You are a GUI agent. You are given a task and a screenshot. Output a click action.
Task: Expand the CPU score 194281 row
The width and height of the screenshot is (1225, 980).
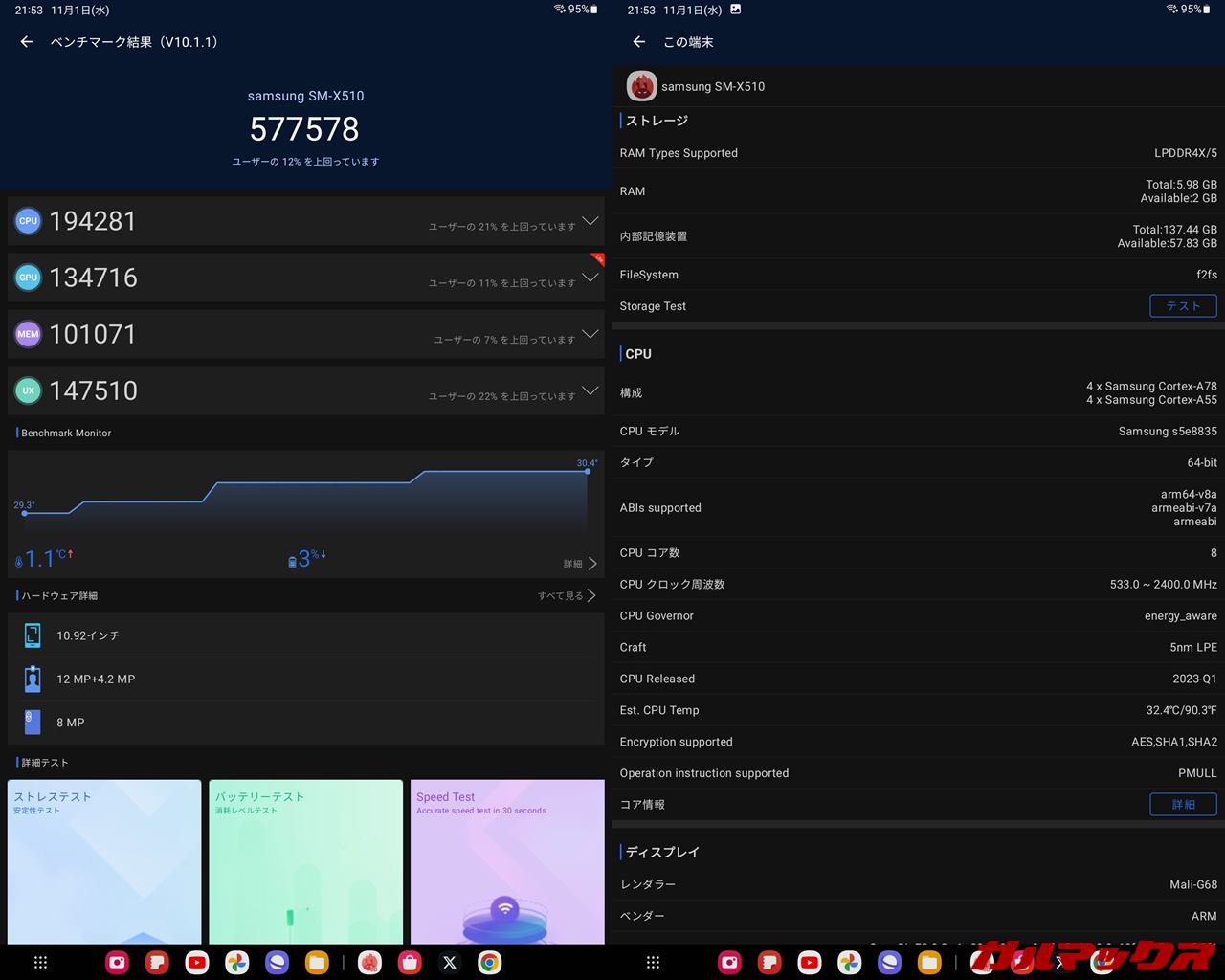pos(590,221)
